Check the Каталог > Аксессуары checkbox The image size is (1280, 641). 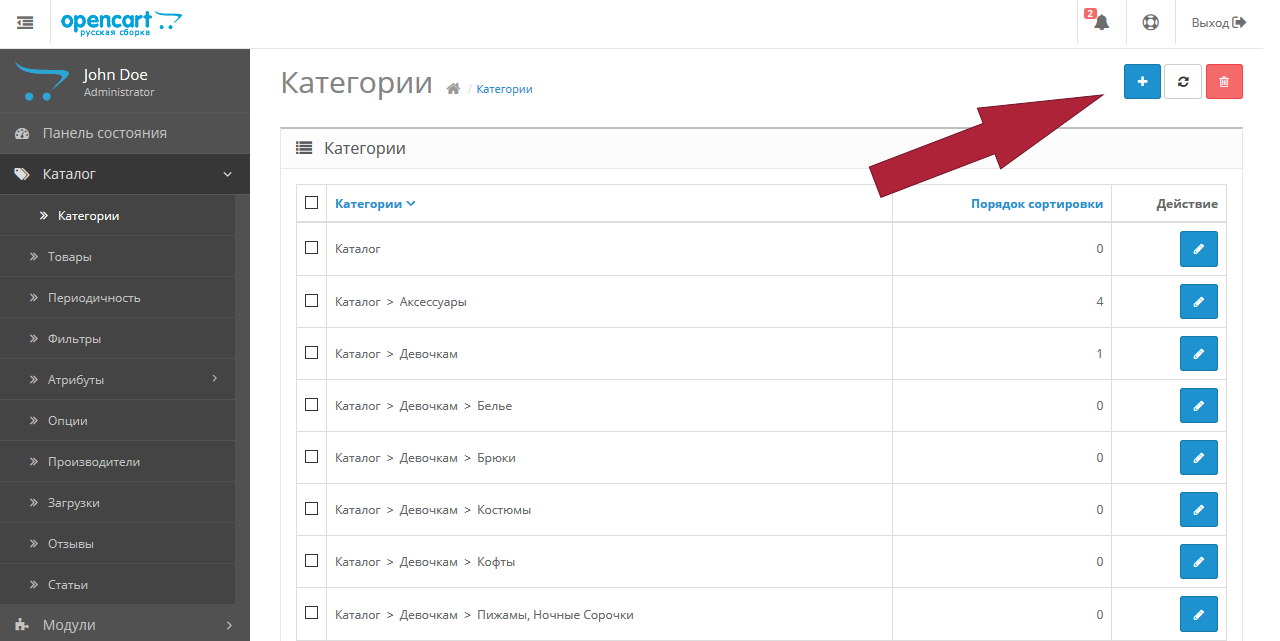click(311, 300)
